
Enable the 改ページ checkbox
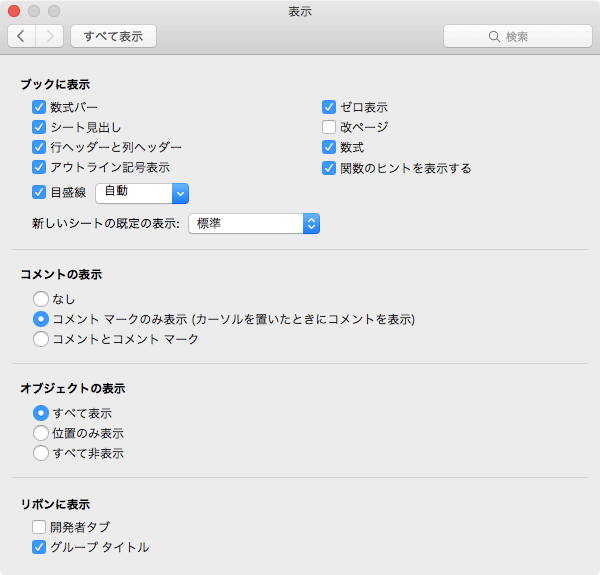point(328,127)
